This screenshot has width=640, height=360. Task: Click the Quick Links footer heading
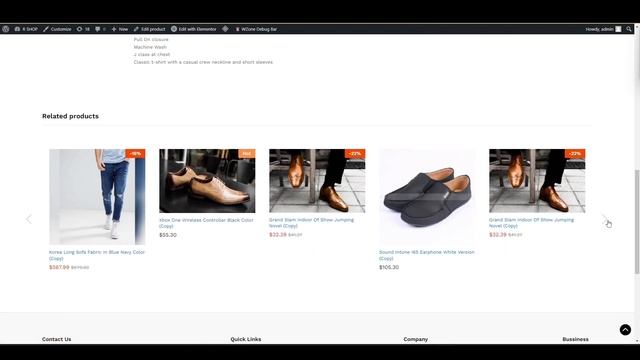(x=246, y=339)
